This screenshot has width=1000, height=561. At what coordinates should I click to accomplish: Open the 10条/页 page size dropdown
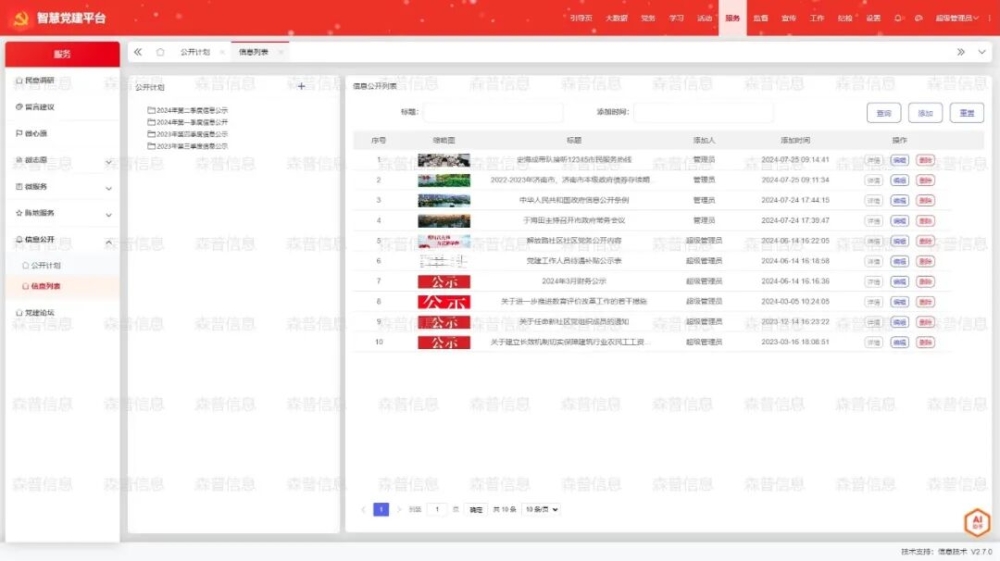pyautogui.click(x=541, y=509)
